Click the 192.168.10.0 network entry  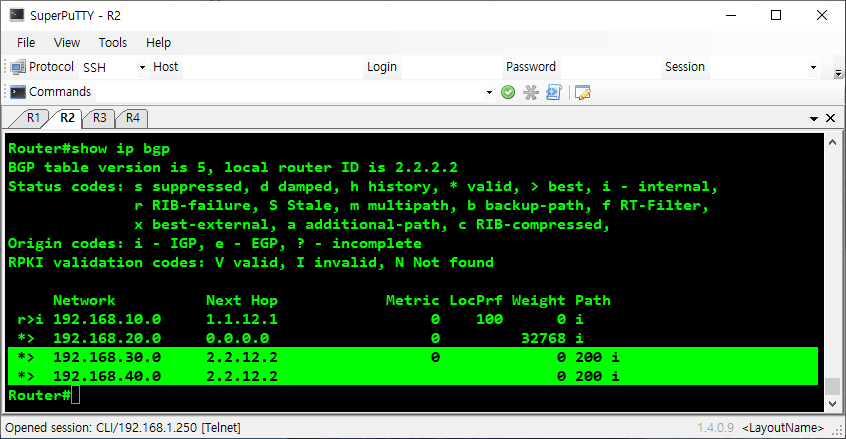[107, 319]
